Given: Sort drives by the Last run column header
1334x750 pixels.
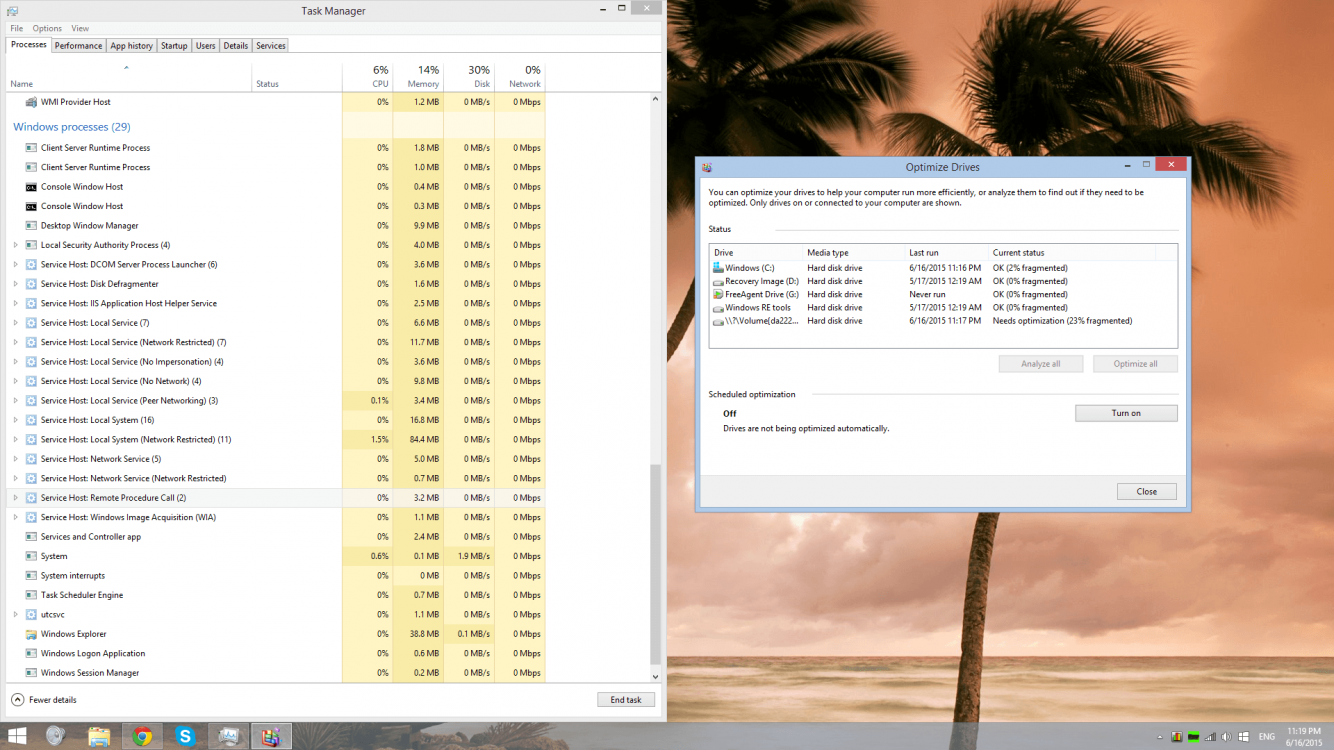Looking at the screenshot, I should 946,253.
